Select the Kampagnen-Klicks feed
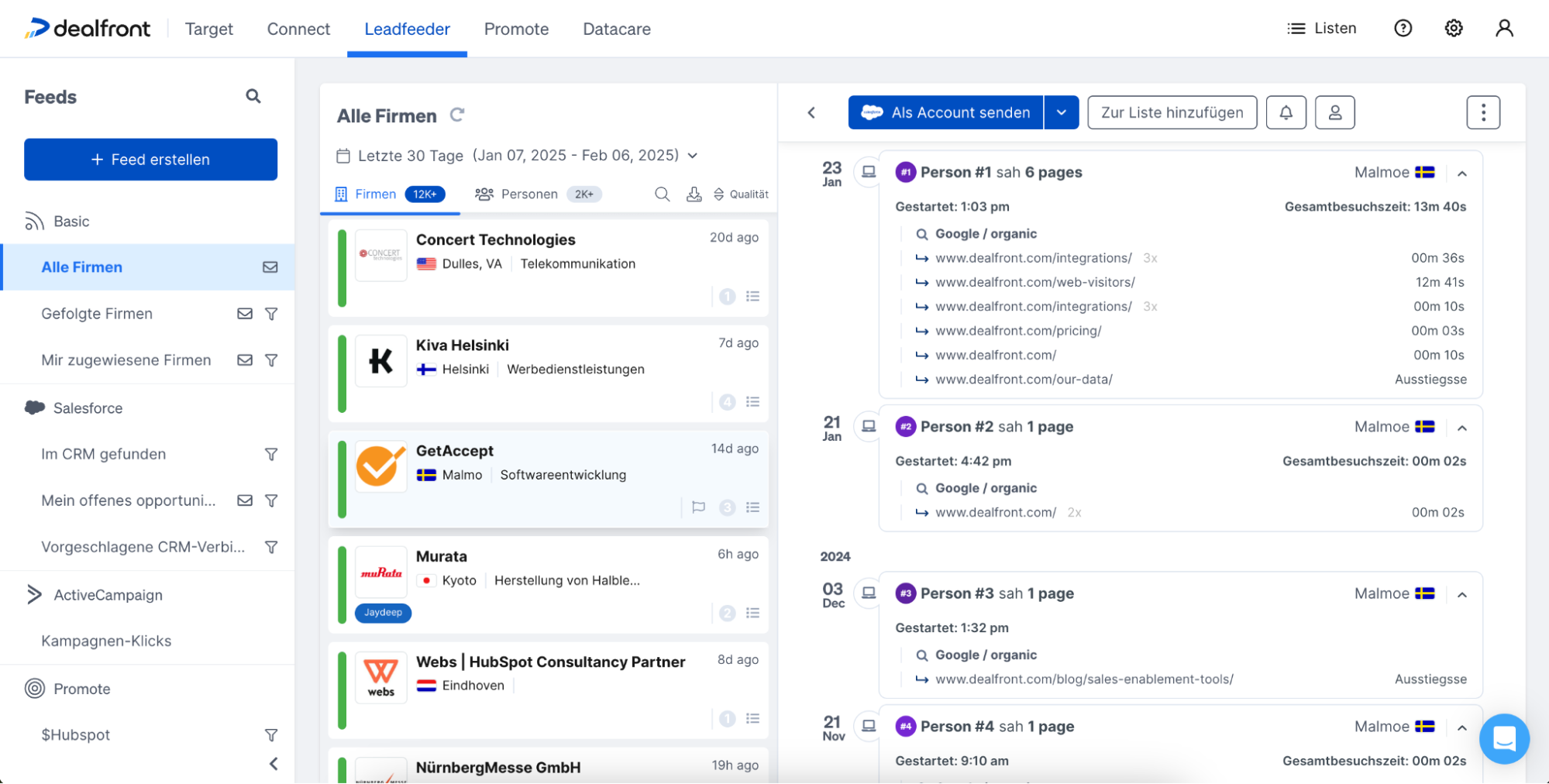Image resolution: width=1549 pixels, height=784 pixels. 106,641
